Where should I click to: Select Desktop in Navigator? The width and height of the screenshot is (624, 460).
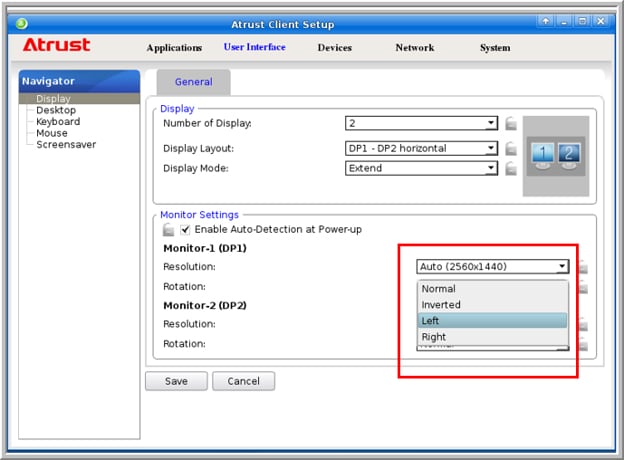tap(56, 110)
